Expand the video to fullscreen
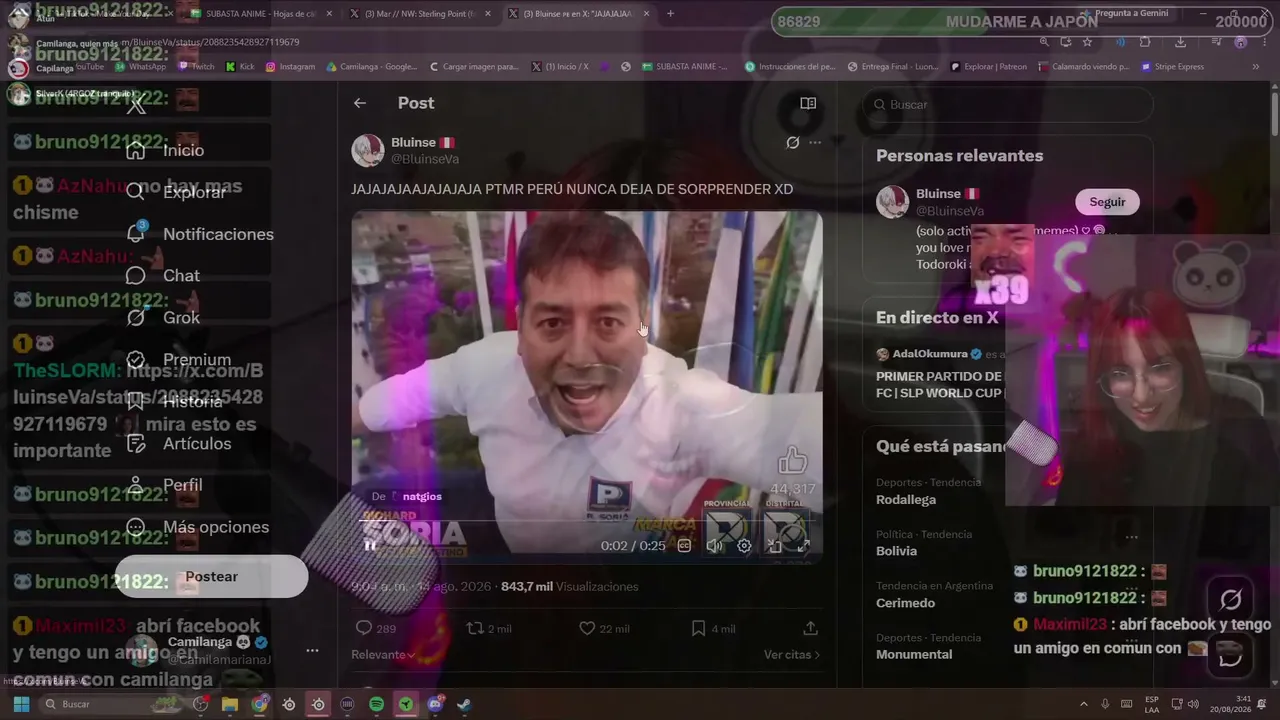This screenshot has height=720, width=1280. point(803,546)
